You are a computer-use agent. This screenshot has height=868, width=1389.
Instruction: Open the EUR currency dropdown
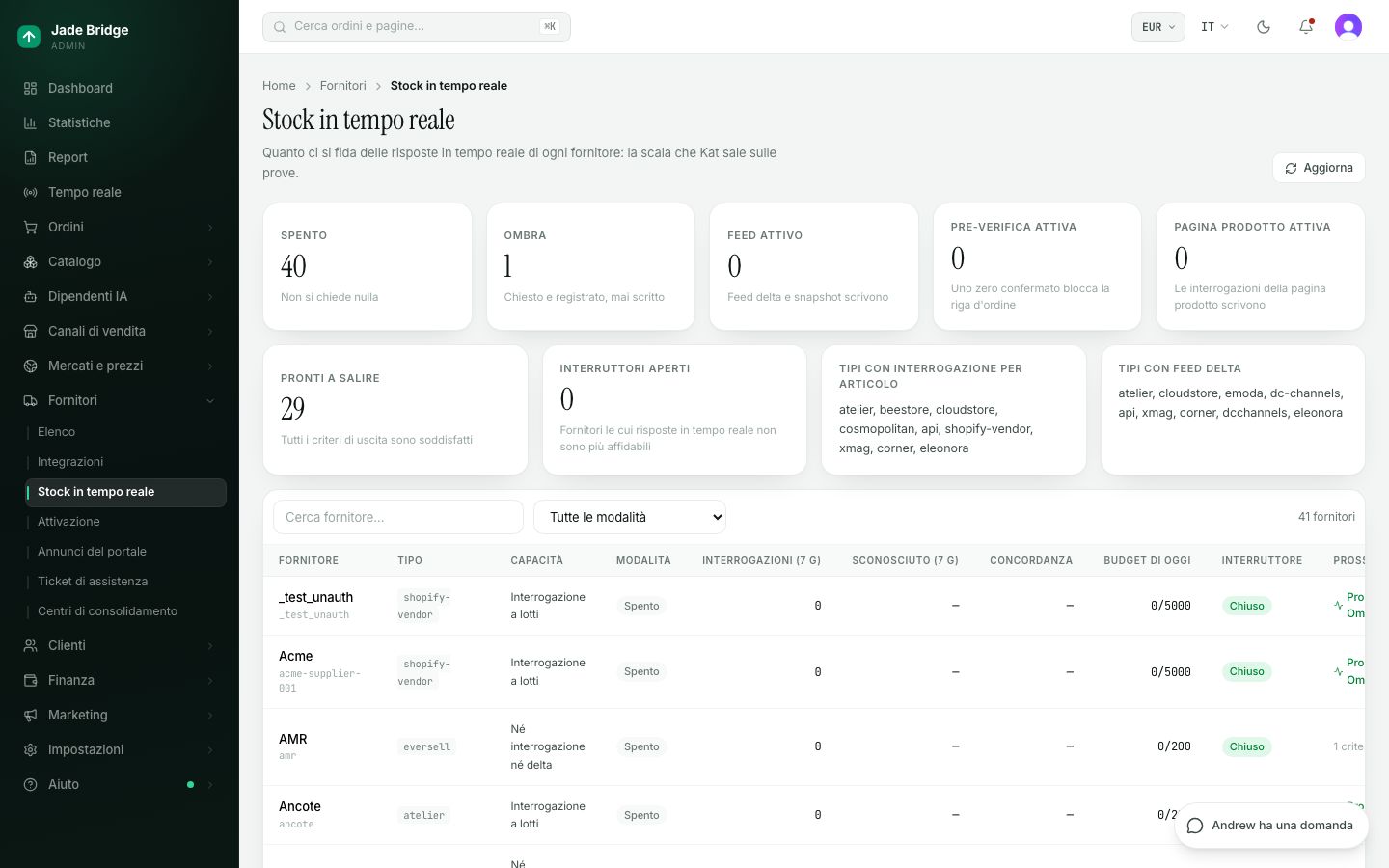coord(1157,27)
